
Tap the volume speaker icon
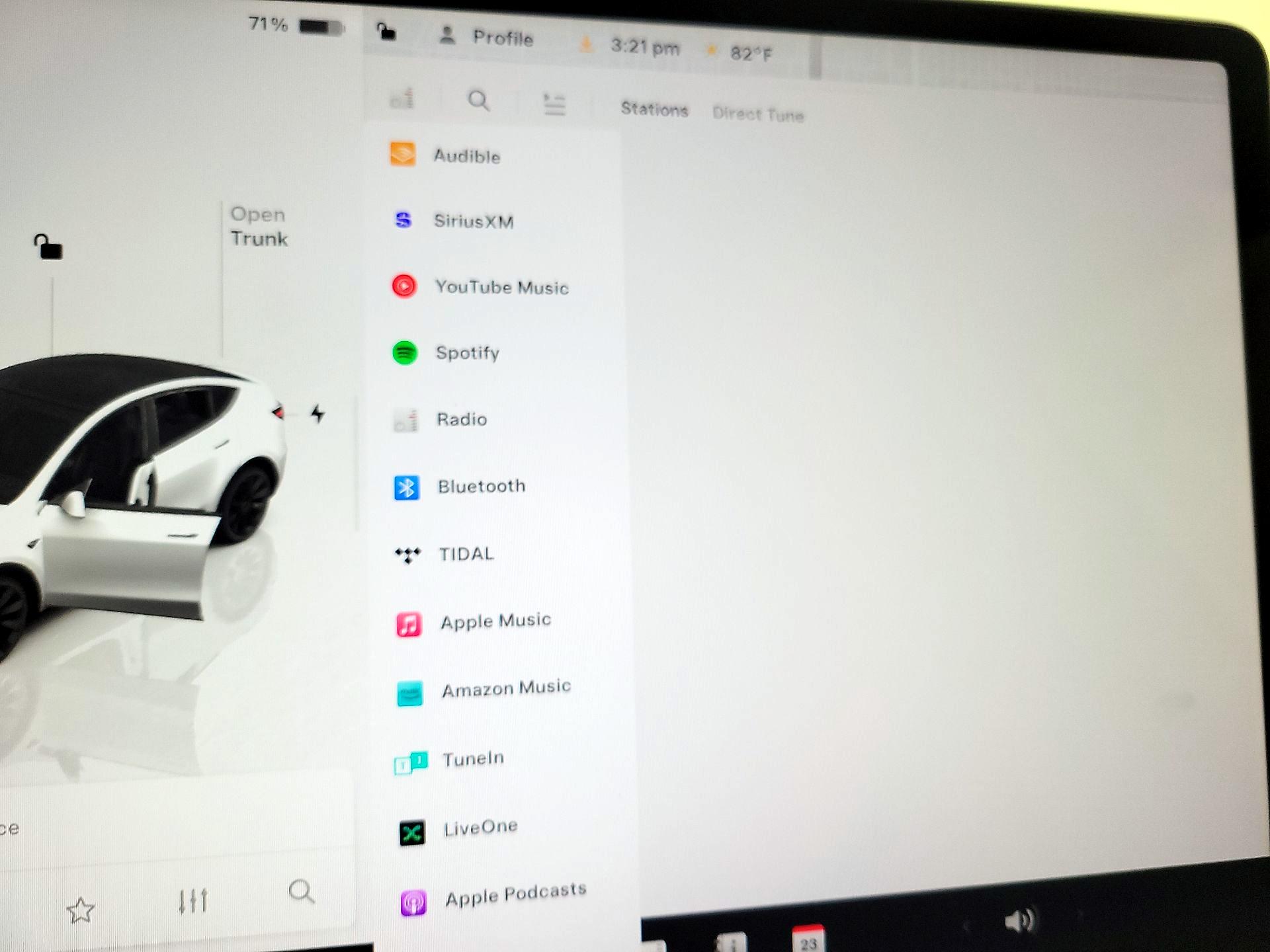[1019, 920]
